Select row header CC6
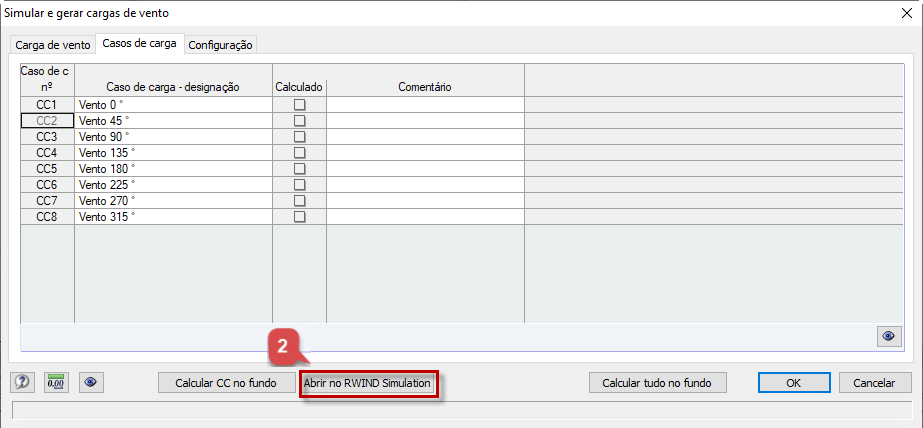Image resolution: width=923 pixels, height=428 pixels. click(x=47, y=184)
